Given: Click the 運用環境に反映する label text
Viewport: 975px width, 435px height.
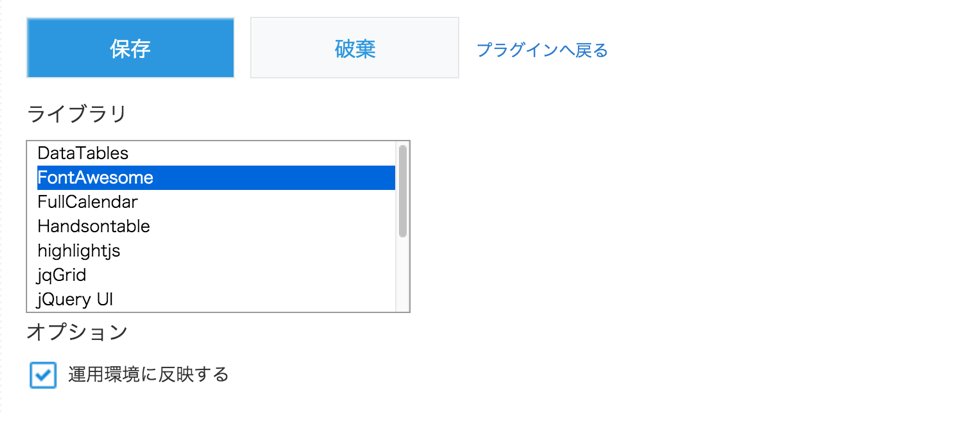Looking at the screenshot, I should point(149,375).
